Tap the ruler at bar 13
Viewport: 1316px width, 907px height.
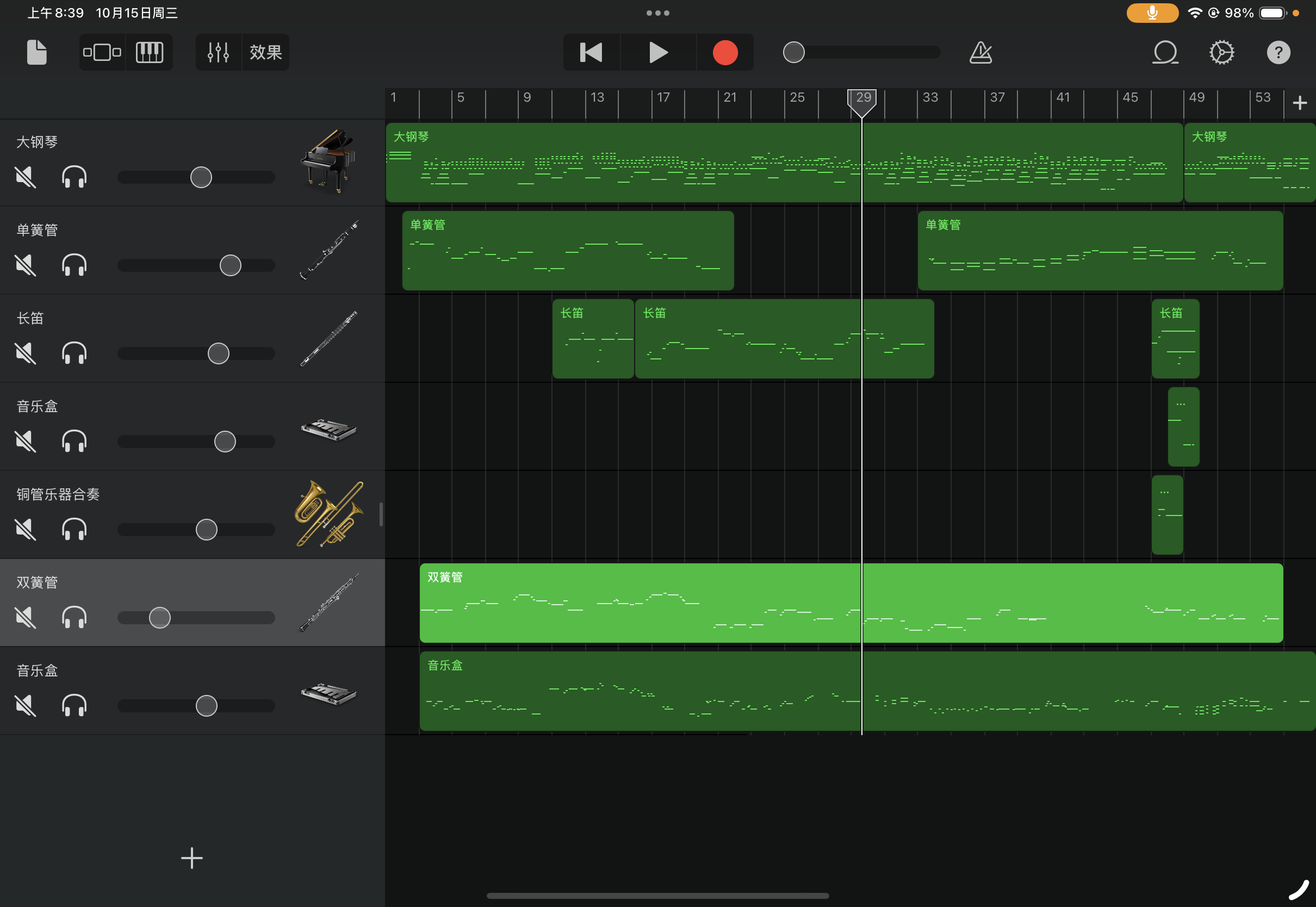coord(597,98)
